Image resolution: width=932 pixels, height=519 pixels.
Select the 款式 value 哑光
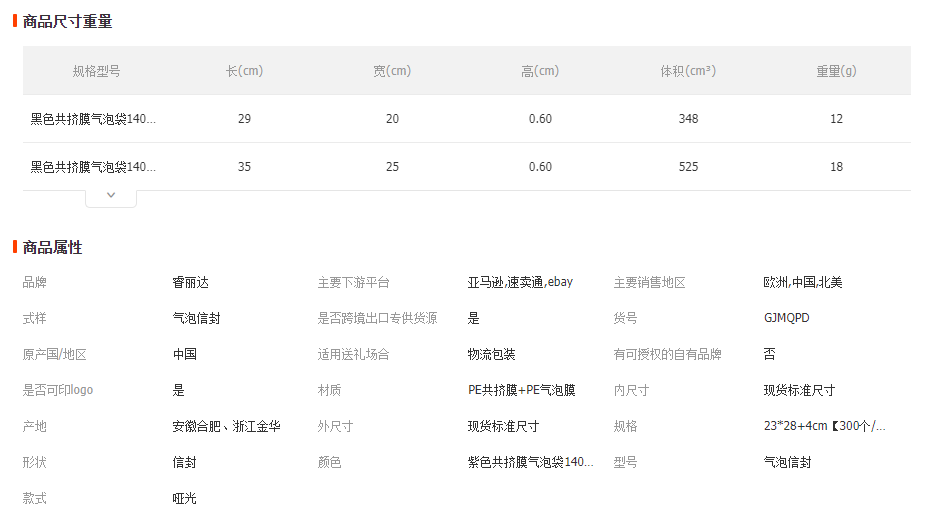(x=185, y=498)
